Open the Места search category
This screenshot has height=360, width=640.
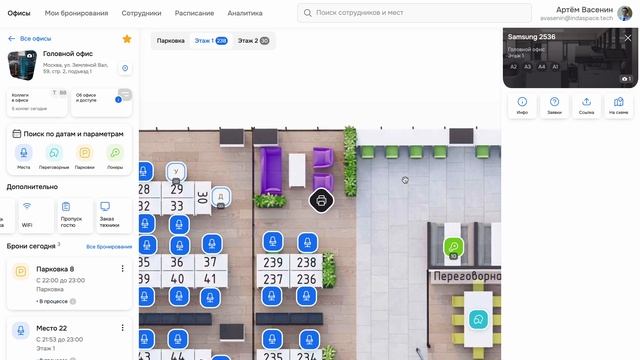pos(24,157)
